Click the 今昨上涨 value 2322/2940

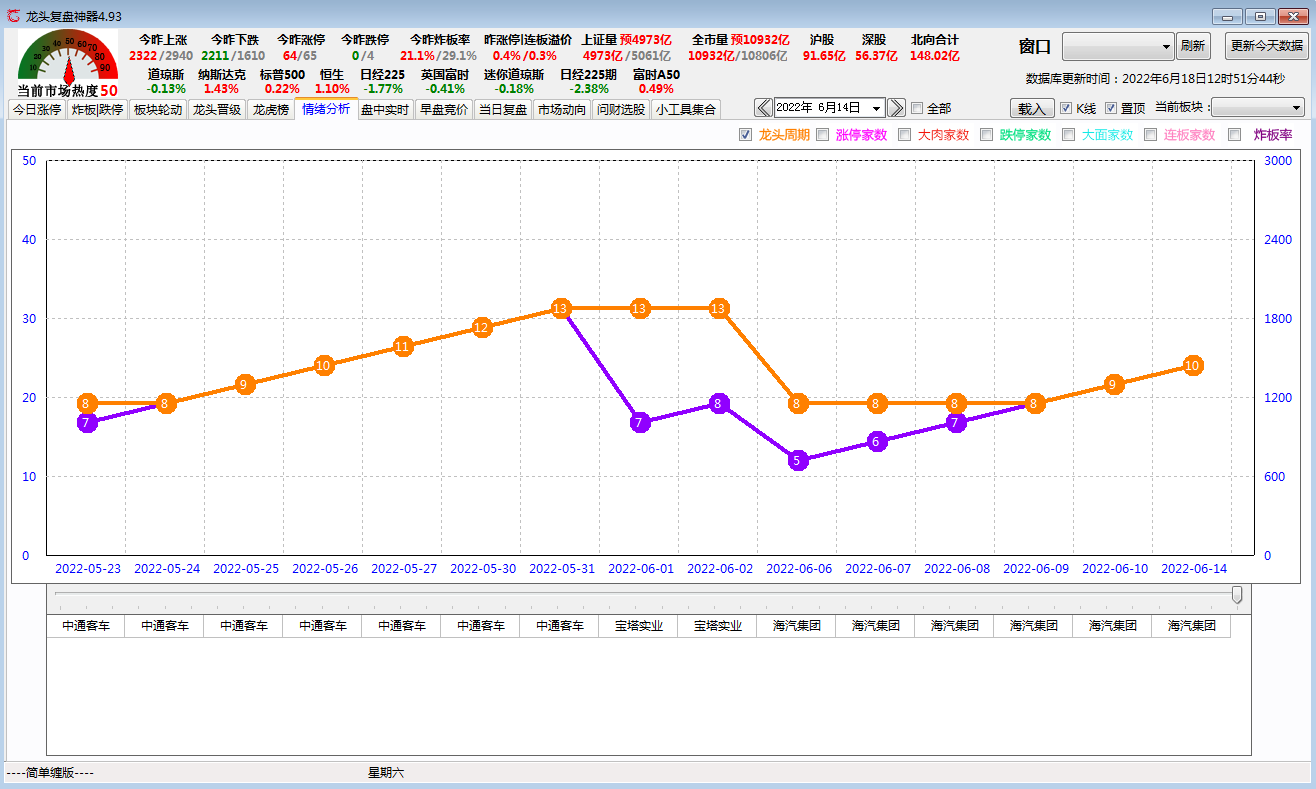pyautogui.click(x=161, y=56)
